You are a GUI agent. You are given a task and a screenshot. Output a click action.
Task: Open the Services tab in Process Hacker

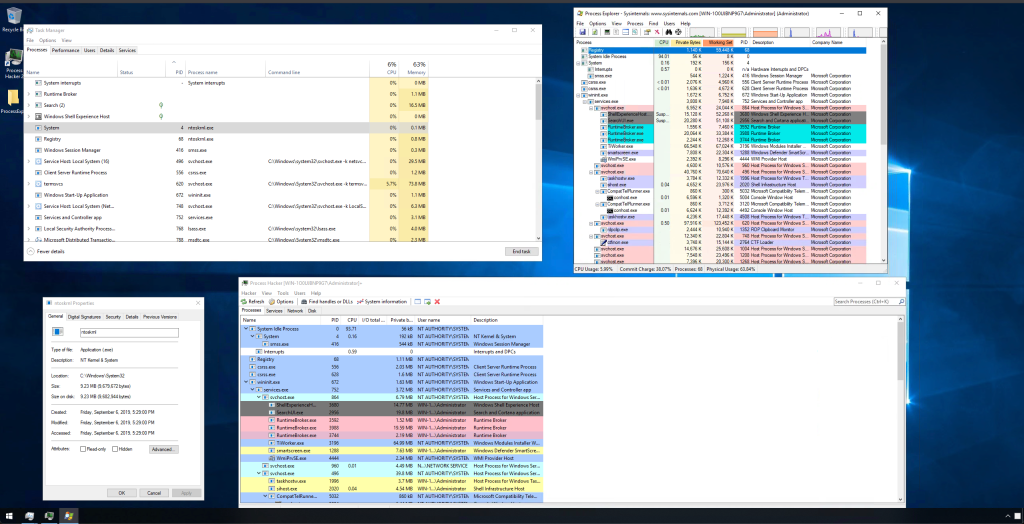pyautogui.click(x=274, y=311)
